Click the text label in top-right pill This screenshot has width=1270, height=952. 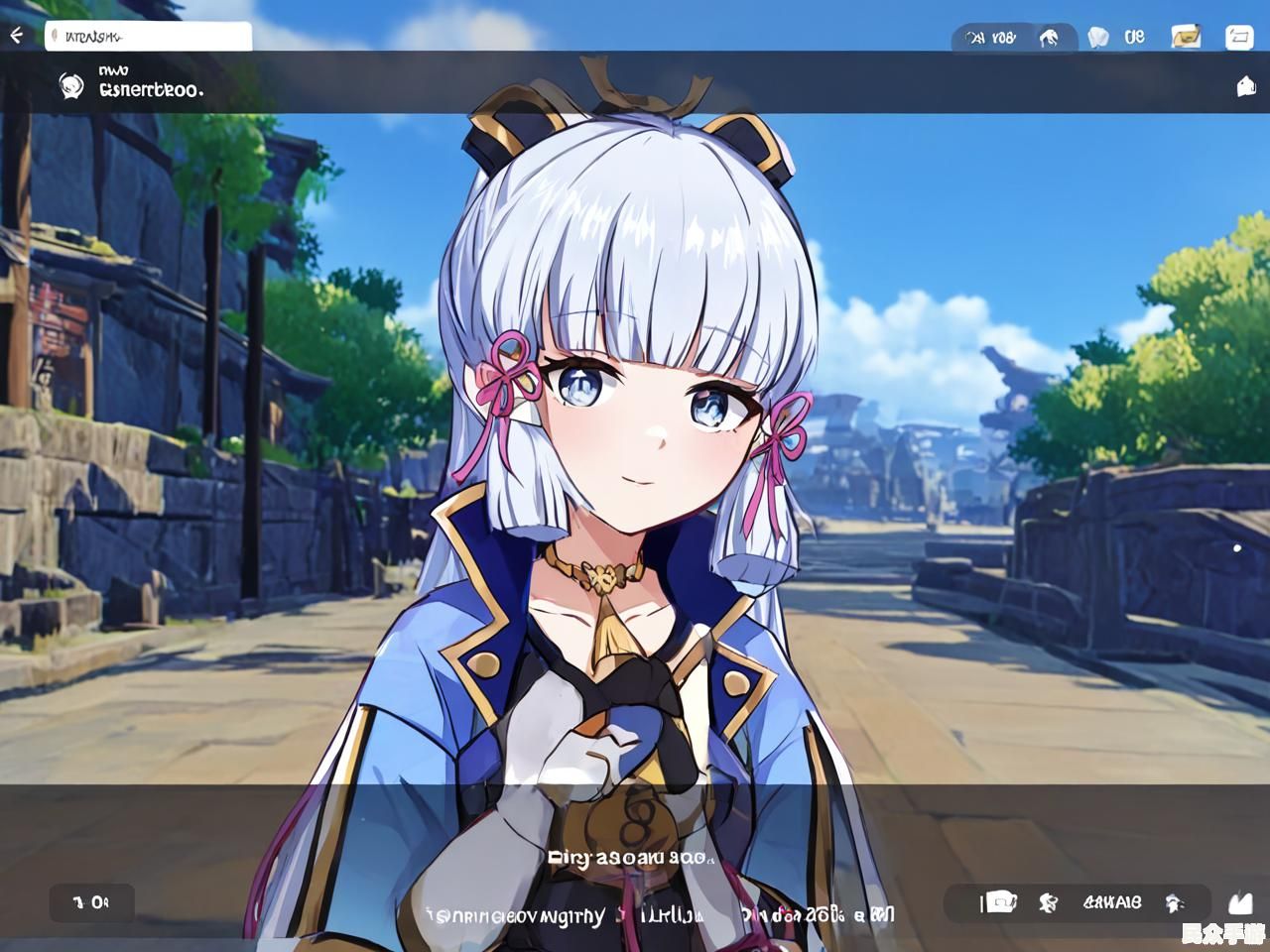coord(991,38)
